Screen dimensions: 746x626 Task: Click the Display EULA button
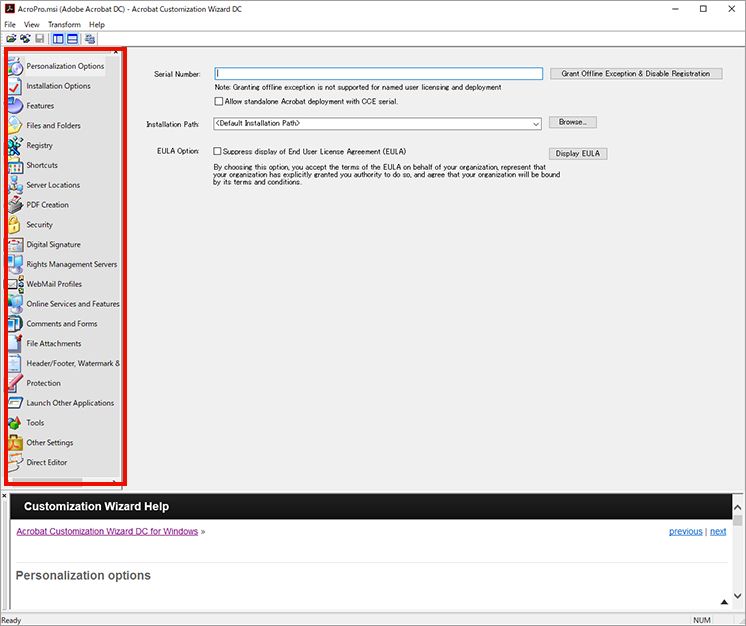coord(578,154)
